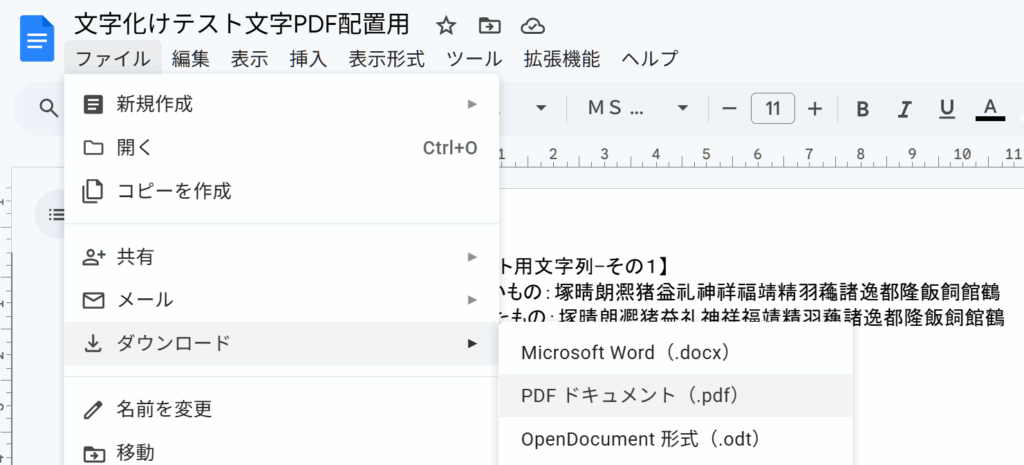Open the document outline list icon

coord(57,214)
